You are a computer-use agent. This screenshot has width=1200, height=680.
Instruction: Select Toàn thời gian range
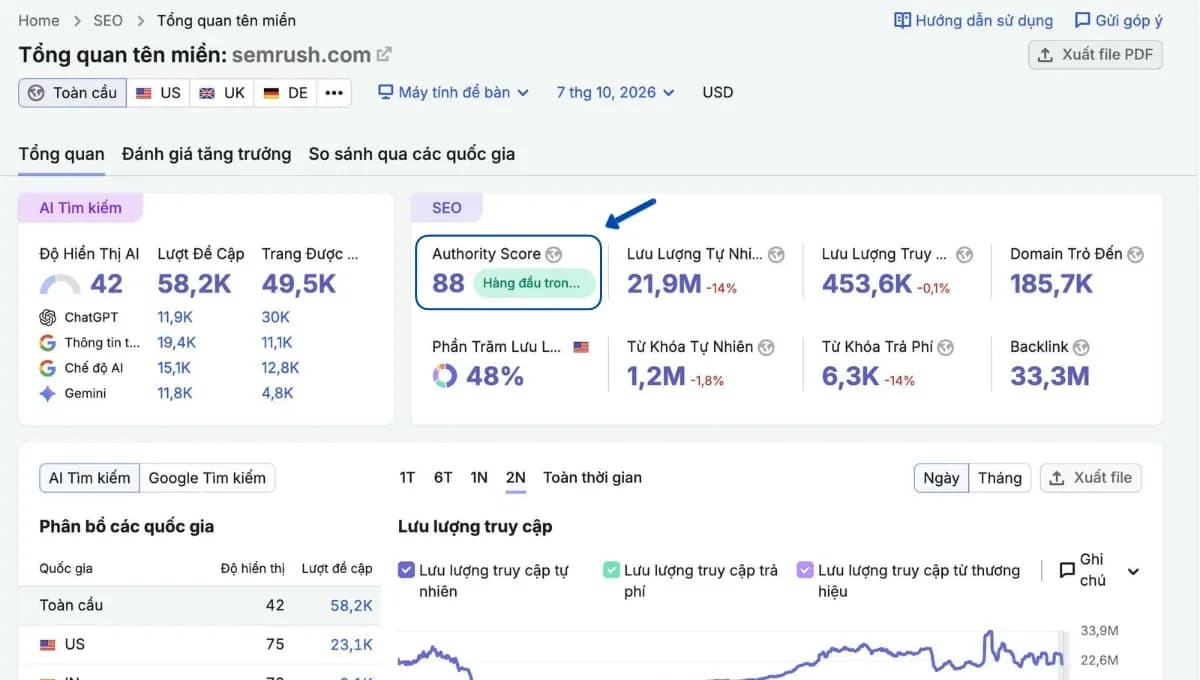tap(592, 478)
